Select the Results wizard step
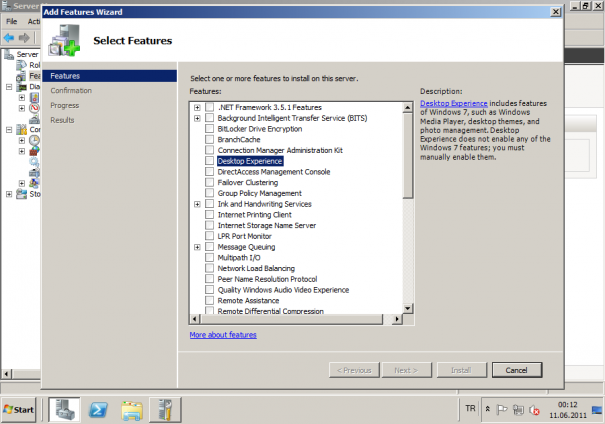Image resolution: width=605 pixels, height=424 pixels. [x=62, y=120]
